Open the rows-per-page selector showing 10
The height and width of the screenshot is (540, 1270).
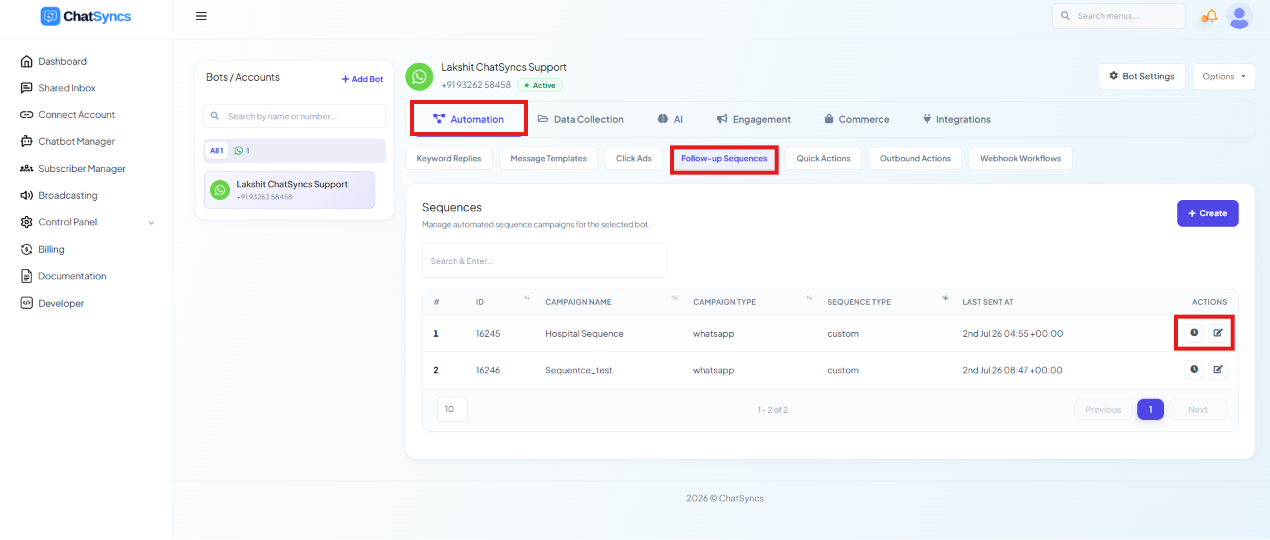[x=452, y=409]
